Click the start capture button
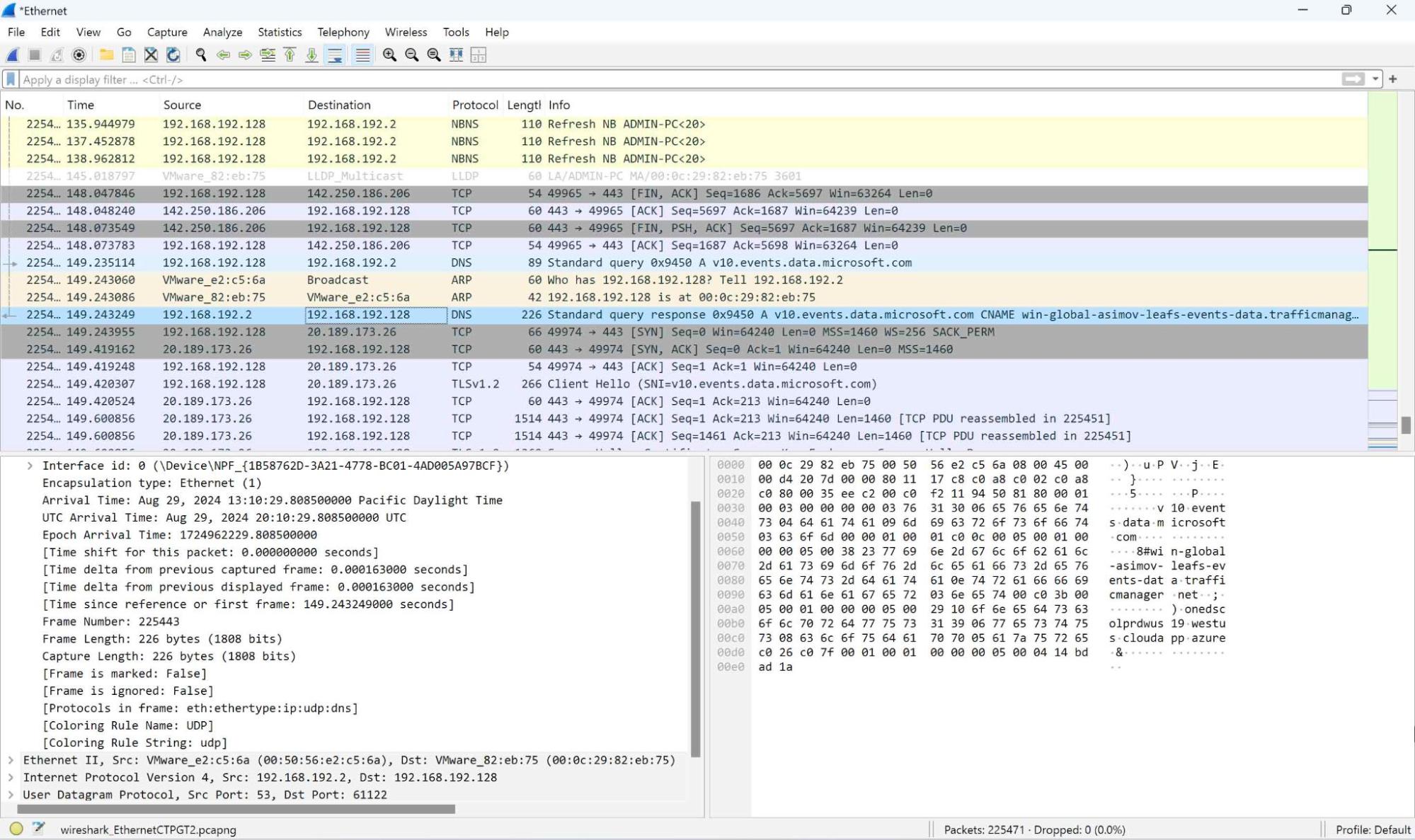The image size is (1415, 840). point(13,55)
